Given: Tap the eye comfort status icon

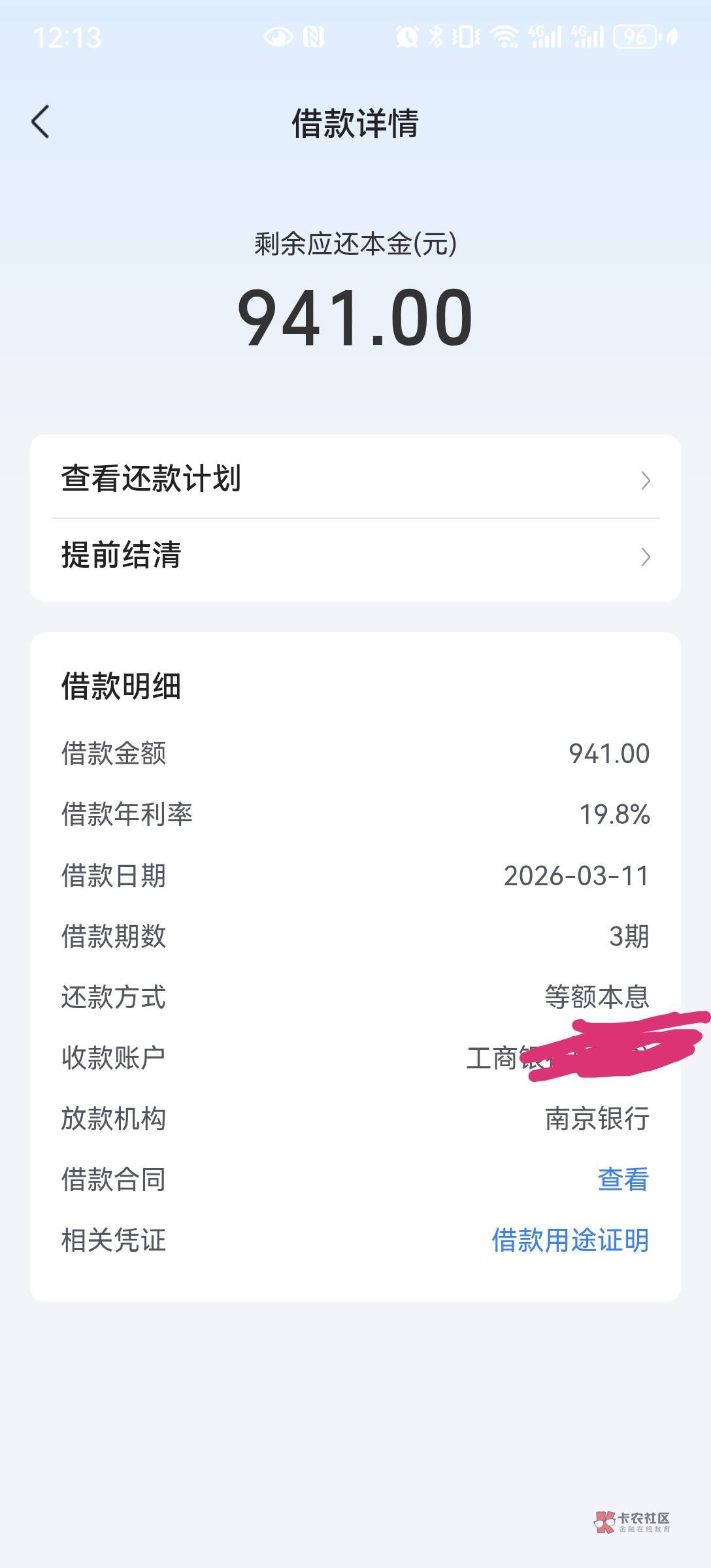Looking at the screenshot, I should pos(278,37).
